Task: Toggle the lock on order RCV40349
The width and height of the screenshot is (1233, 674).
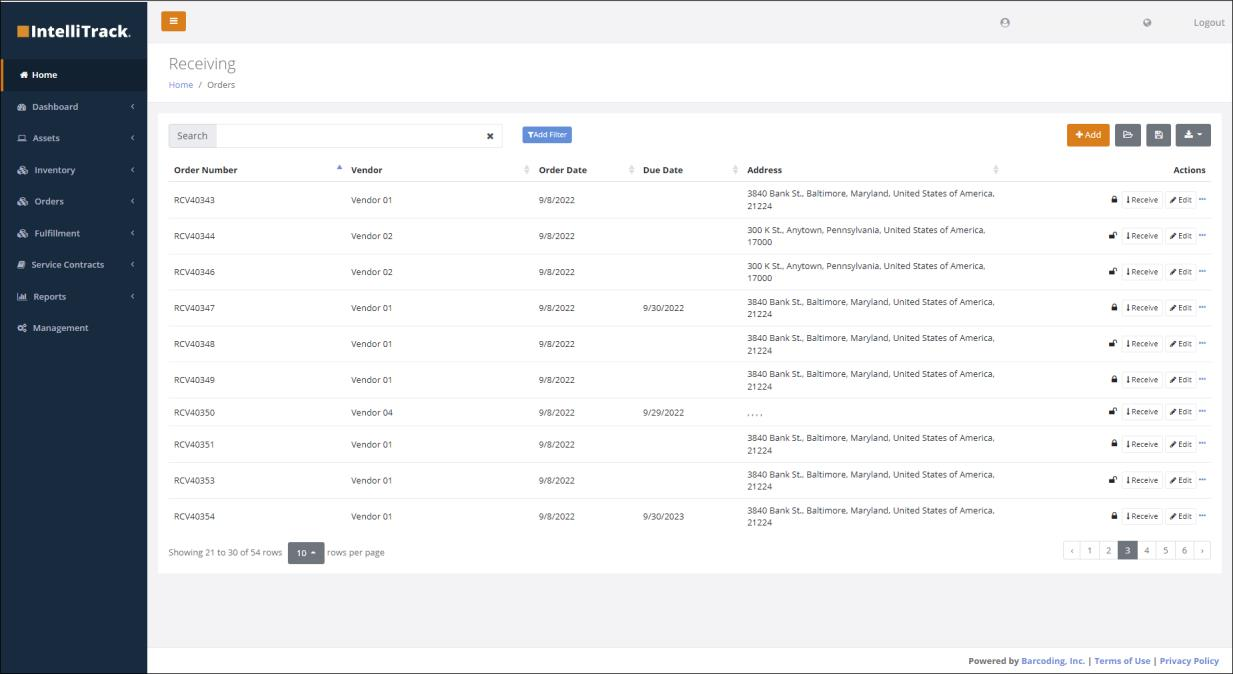Action: coord(1114,380)
